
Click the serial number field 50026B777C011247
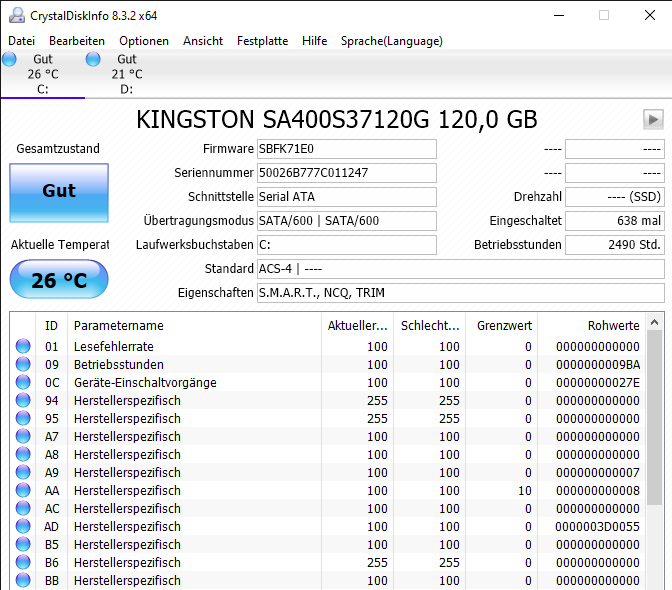[x=347, y=173]
